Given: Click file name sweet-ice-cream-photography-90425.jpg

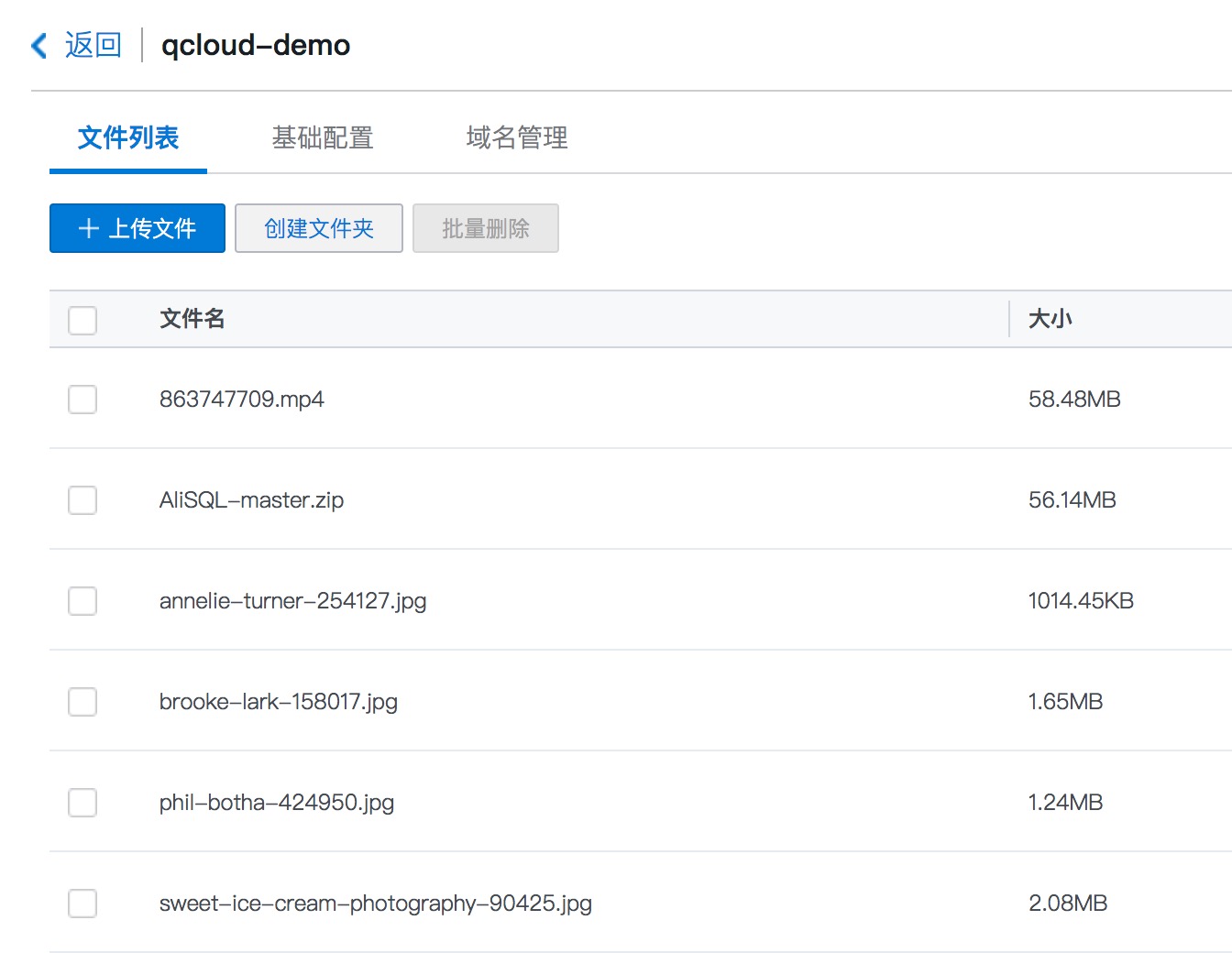Looking at the screenshot, I should [x=376, y=904].
